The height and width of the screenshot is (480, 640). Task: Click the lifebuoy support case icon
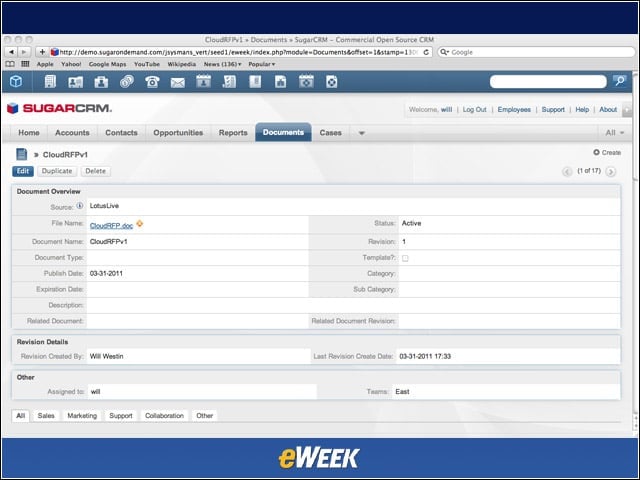tap(332, 82)
